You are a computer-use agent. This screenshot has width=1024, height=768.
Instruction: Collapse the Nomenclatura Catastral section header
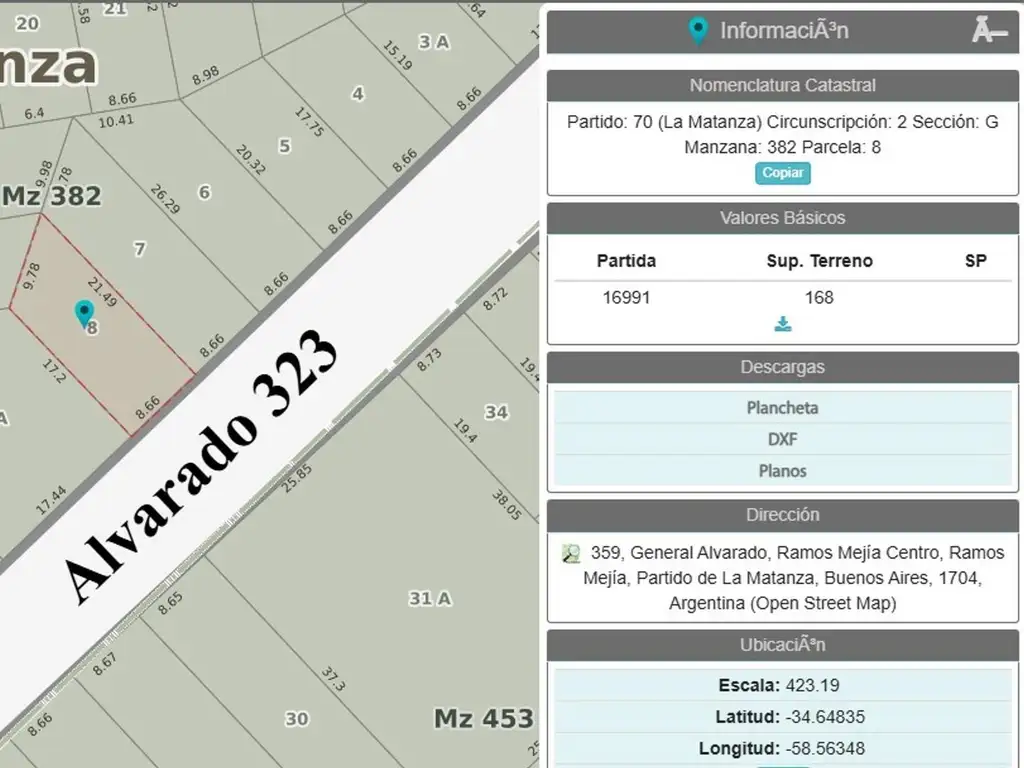pyautogui.click(x=782, y=86)
